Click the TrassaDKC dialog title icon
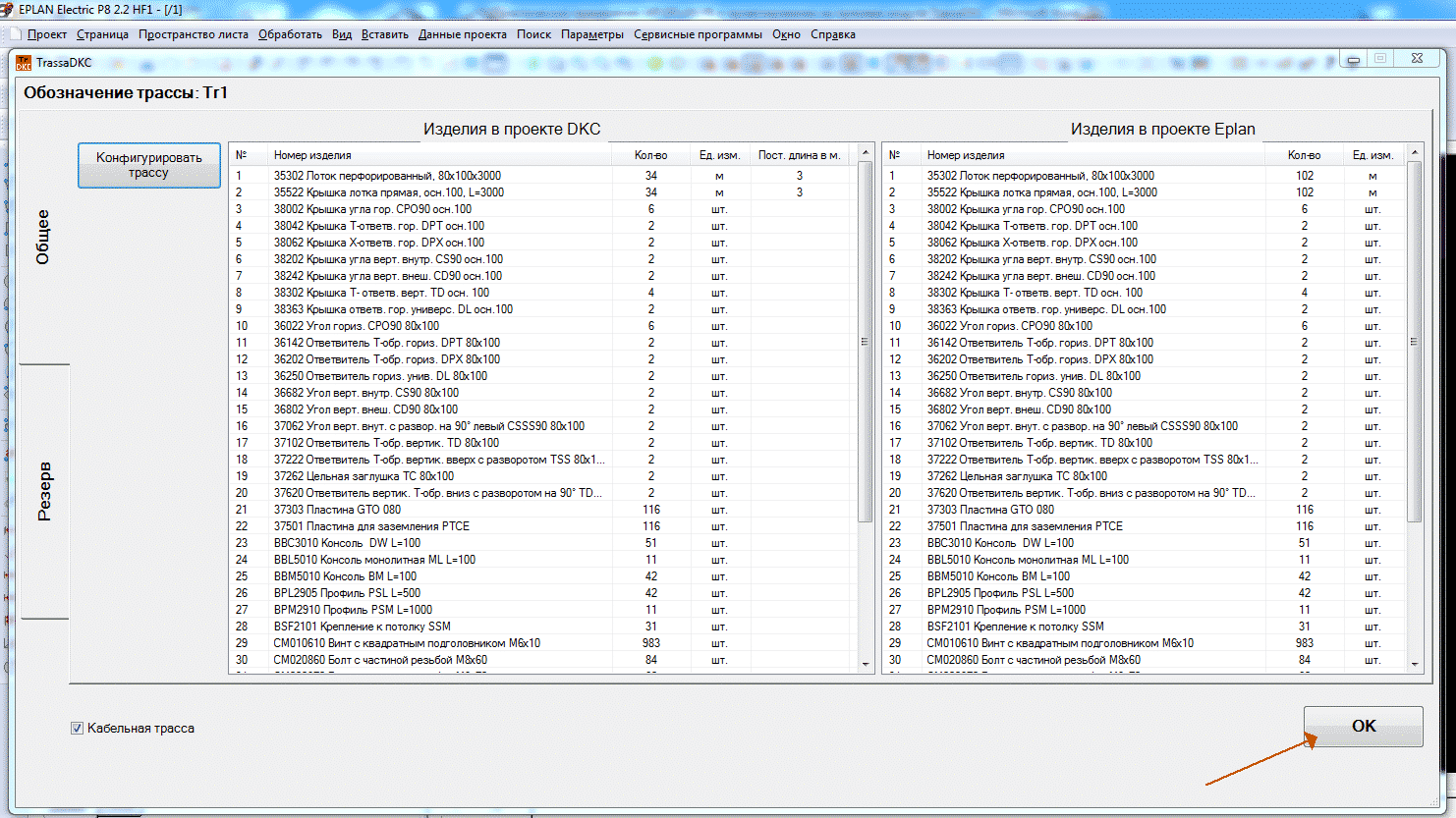 click(x=24, y=63)
